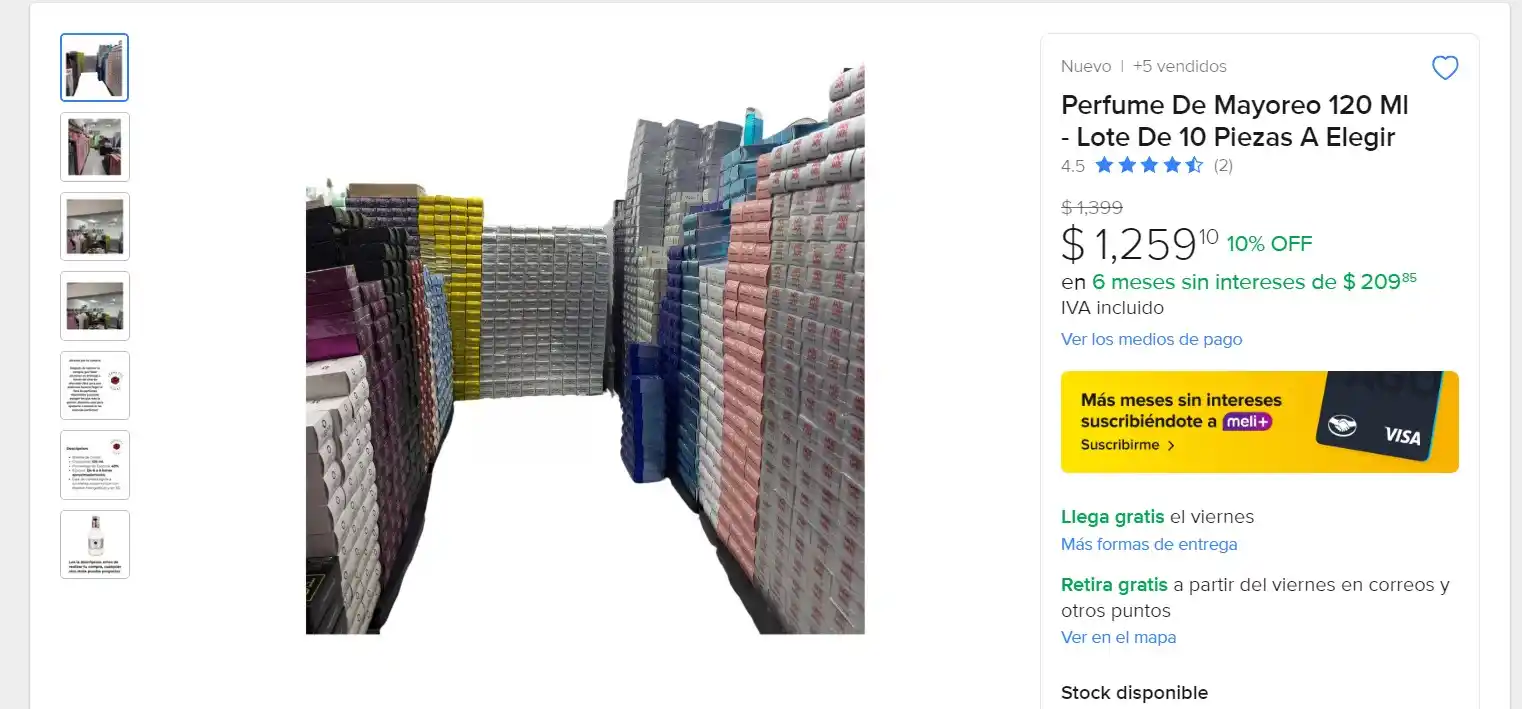Viewport: 1522px width, 709px height.
Task: Click the product title Perfume De Mayoreo
Action: (1234, 120)
